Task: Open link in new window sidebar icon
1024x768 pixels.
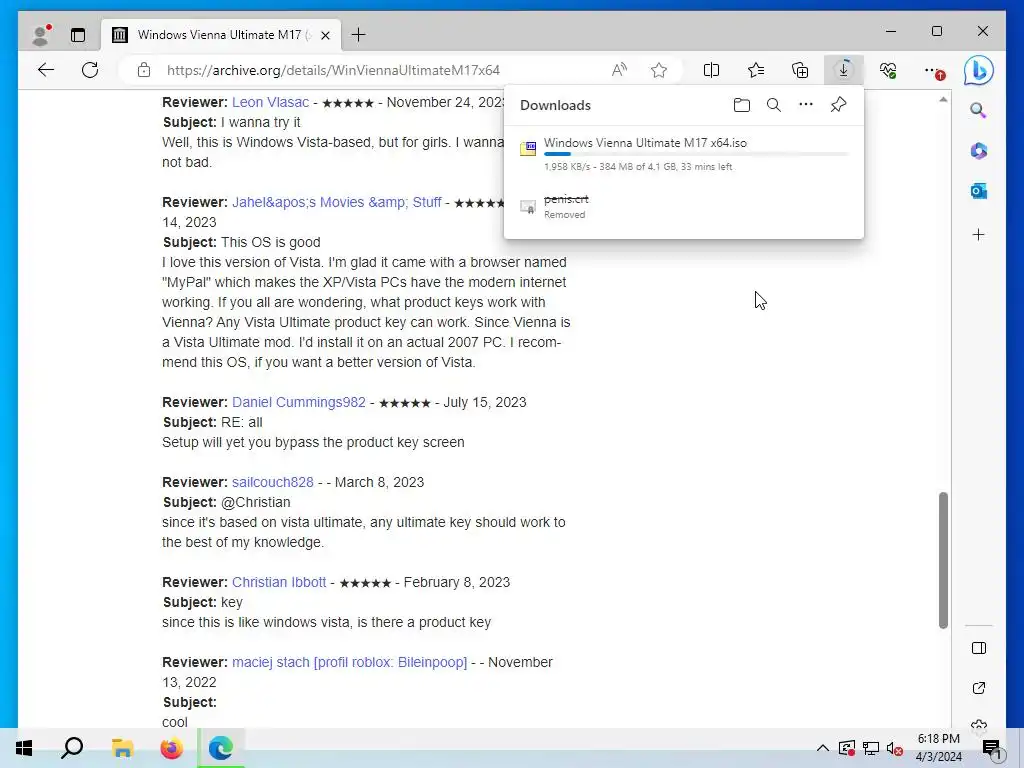Action: [x=978, y=688]
